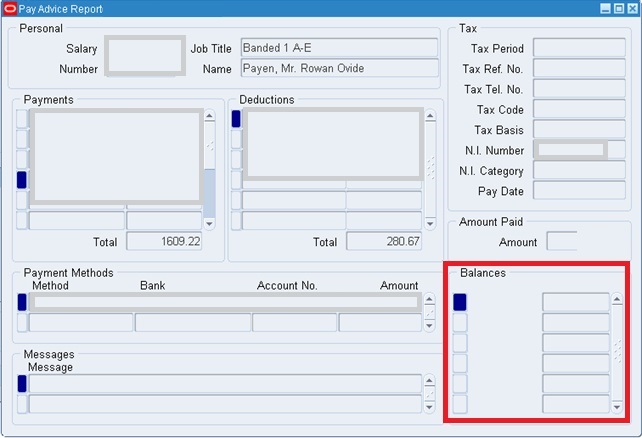Click the empty Account No. field
Screen dimensions: 642x438
[294, 323]
